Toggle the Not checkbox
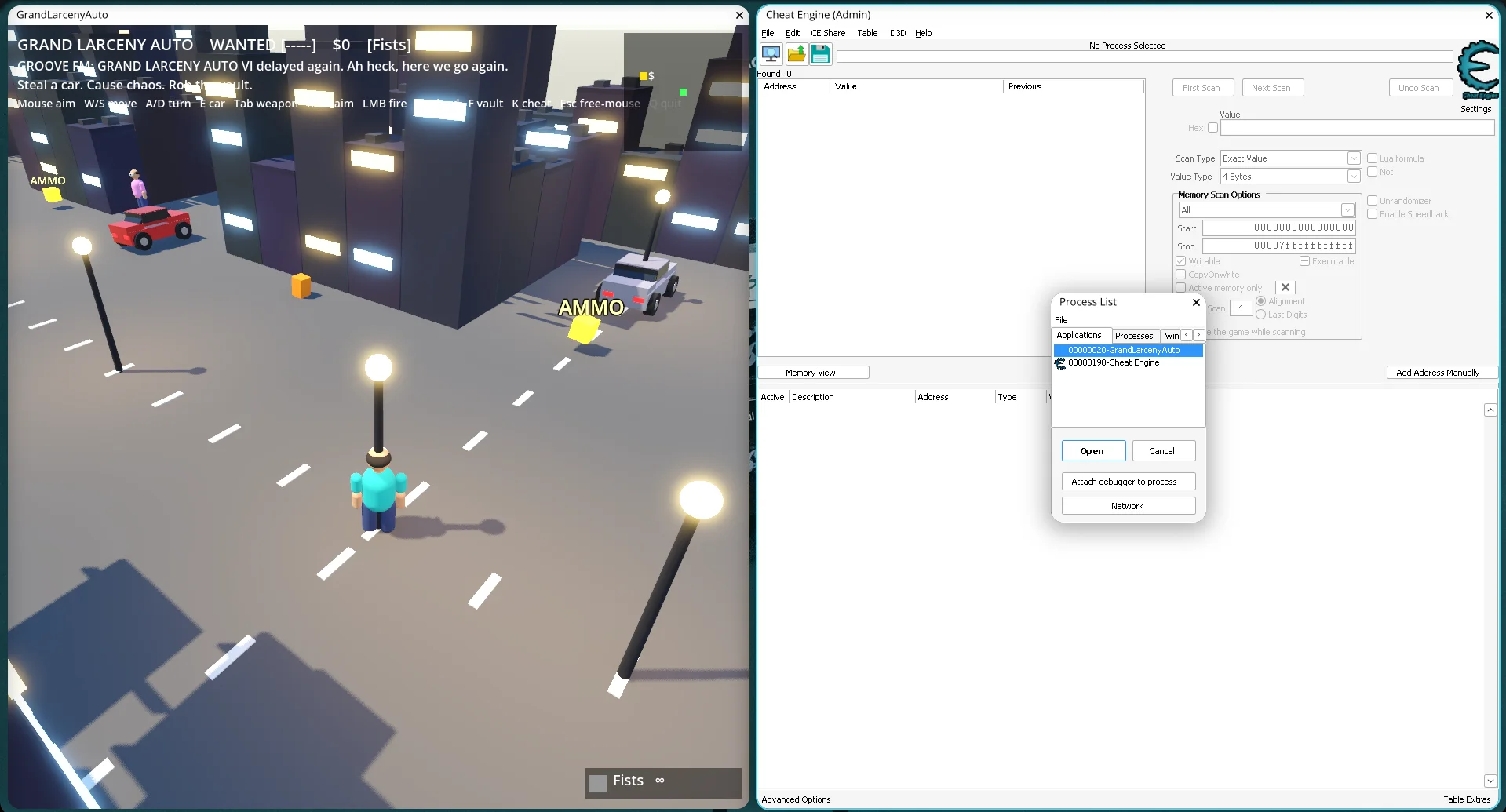The width and height of the screenshot is (1506, 812). point(1373,172)
